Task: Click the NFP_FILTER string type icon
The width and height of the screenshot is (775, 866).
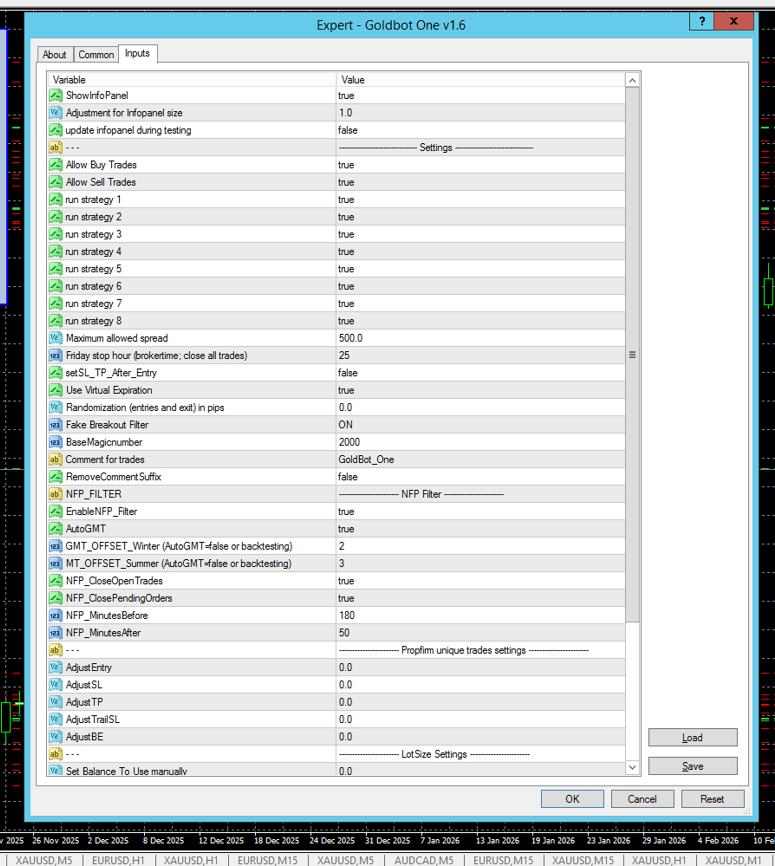Action: tap(55, 494)
